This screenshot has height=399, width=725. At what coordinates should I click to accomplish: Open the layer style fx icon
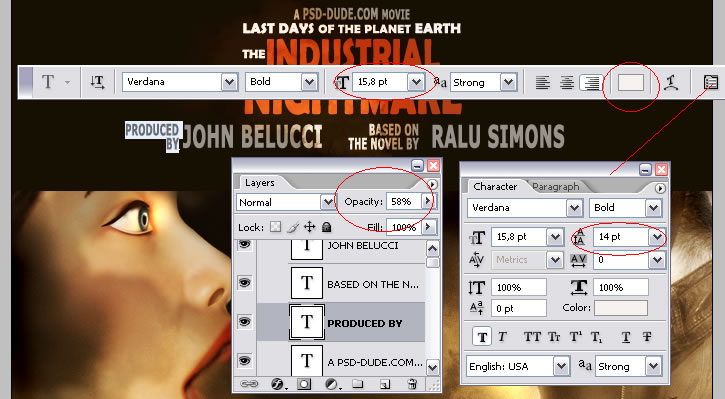pos(278,384)
